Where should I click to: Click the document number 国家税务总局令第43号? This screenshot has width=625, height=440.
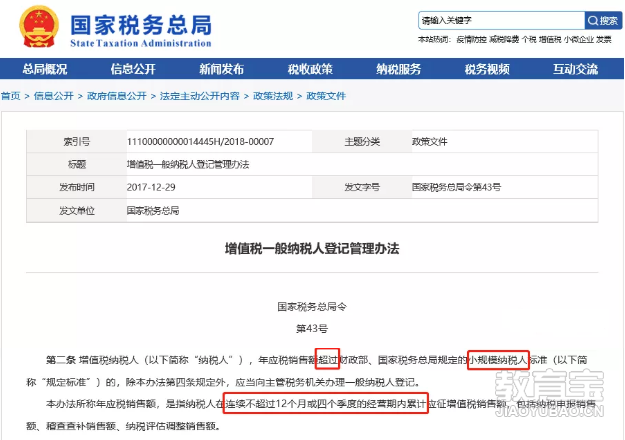pyautogui.click(x=456, y=187)
